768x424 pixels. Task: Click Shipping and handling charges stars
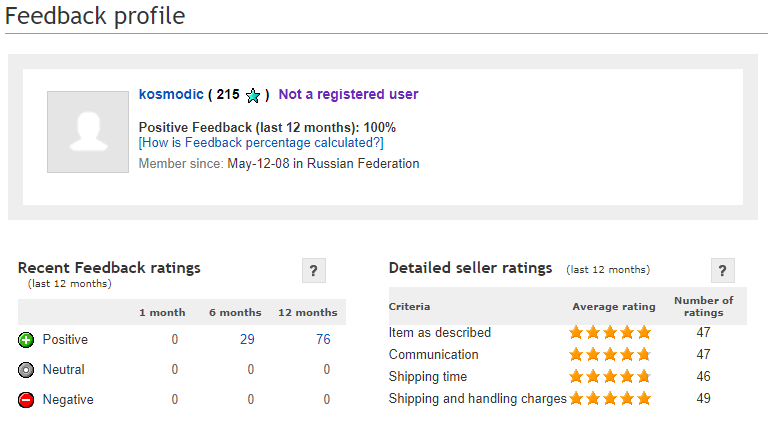[610, 398]
